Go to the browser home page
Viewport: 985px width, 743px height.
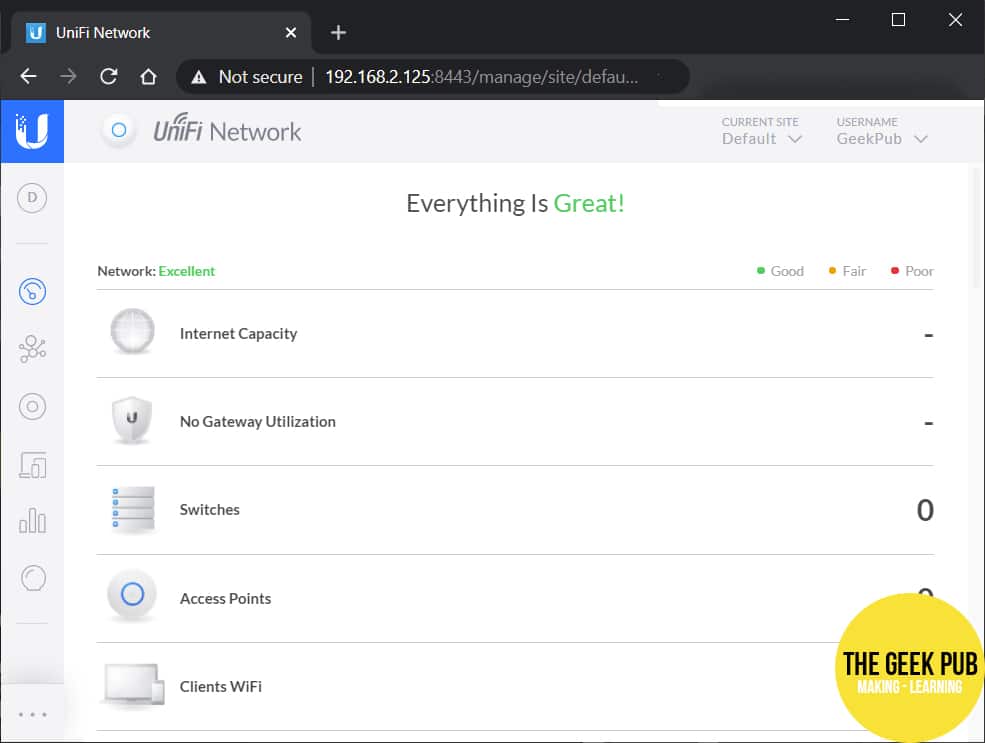point(148,77)
